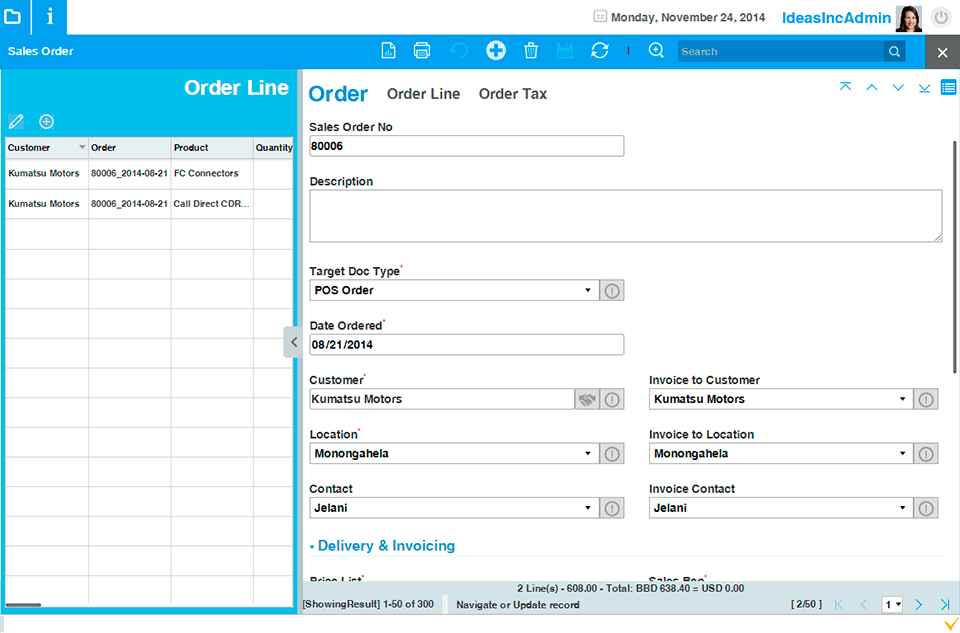The width and height of the screenshot is (960, 633).
Task: Refresh the sales order with the refresh icon
Action: pyautogui.click(x=600, y=51)
